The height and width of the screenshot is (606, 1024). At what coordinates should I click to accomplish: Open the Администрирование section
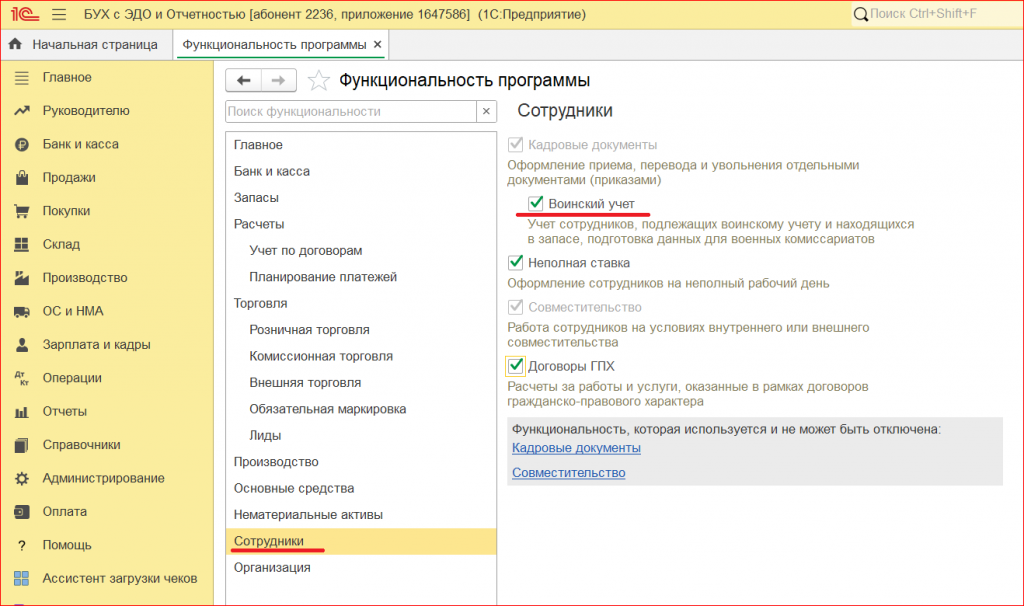104,478
